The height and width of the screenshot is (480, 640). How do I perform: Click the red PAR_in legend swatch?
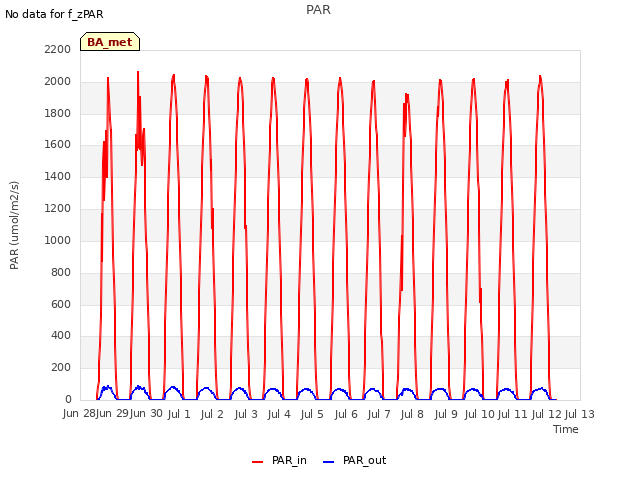(258, 462)
